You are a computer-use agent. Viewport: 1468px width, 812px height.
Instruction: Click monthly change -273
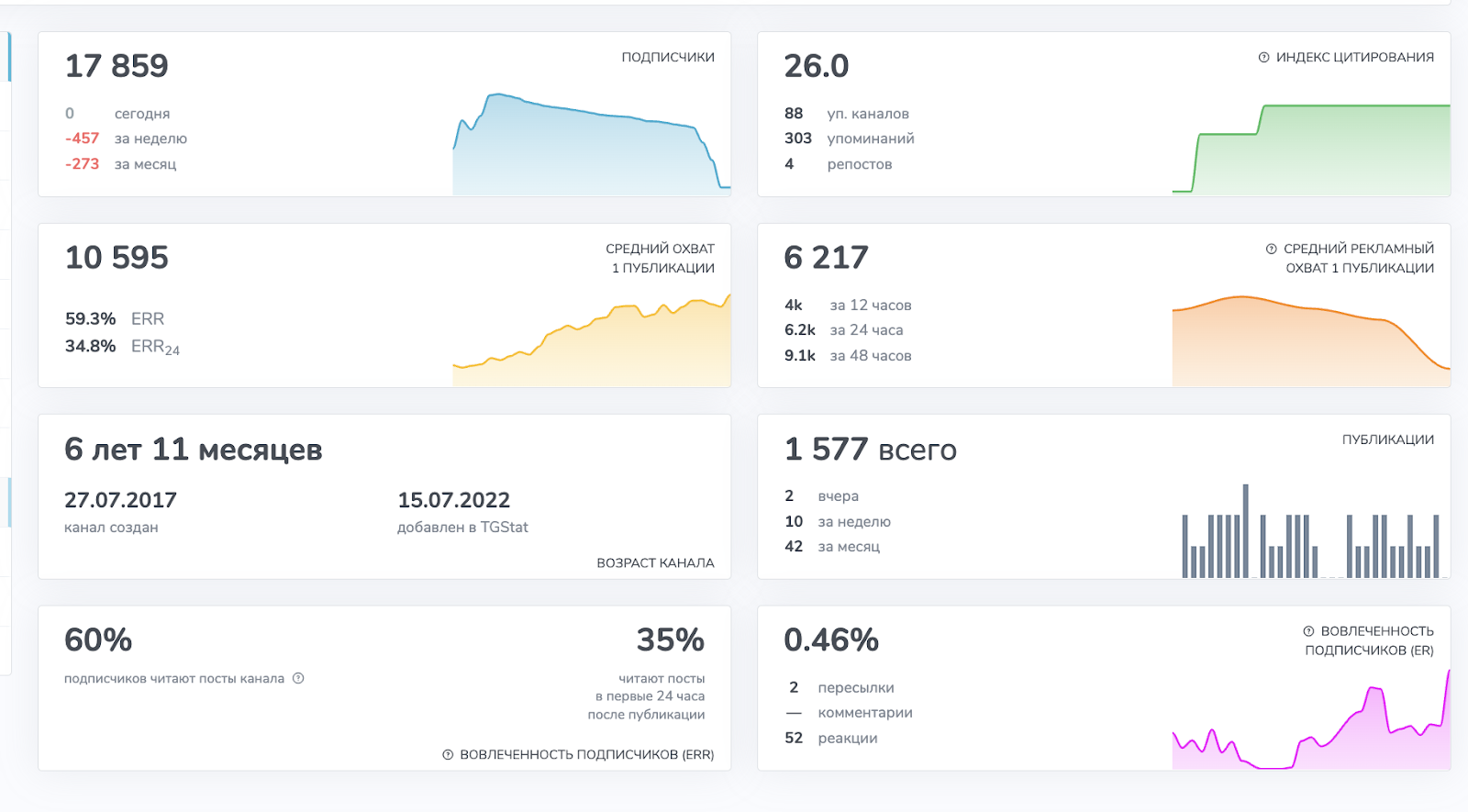82,164
